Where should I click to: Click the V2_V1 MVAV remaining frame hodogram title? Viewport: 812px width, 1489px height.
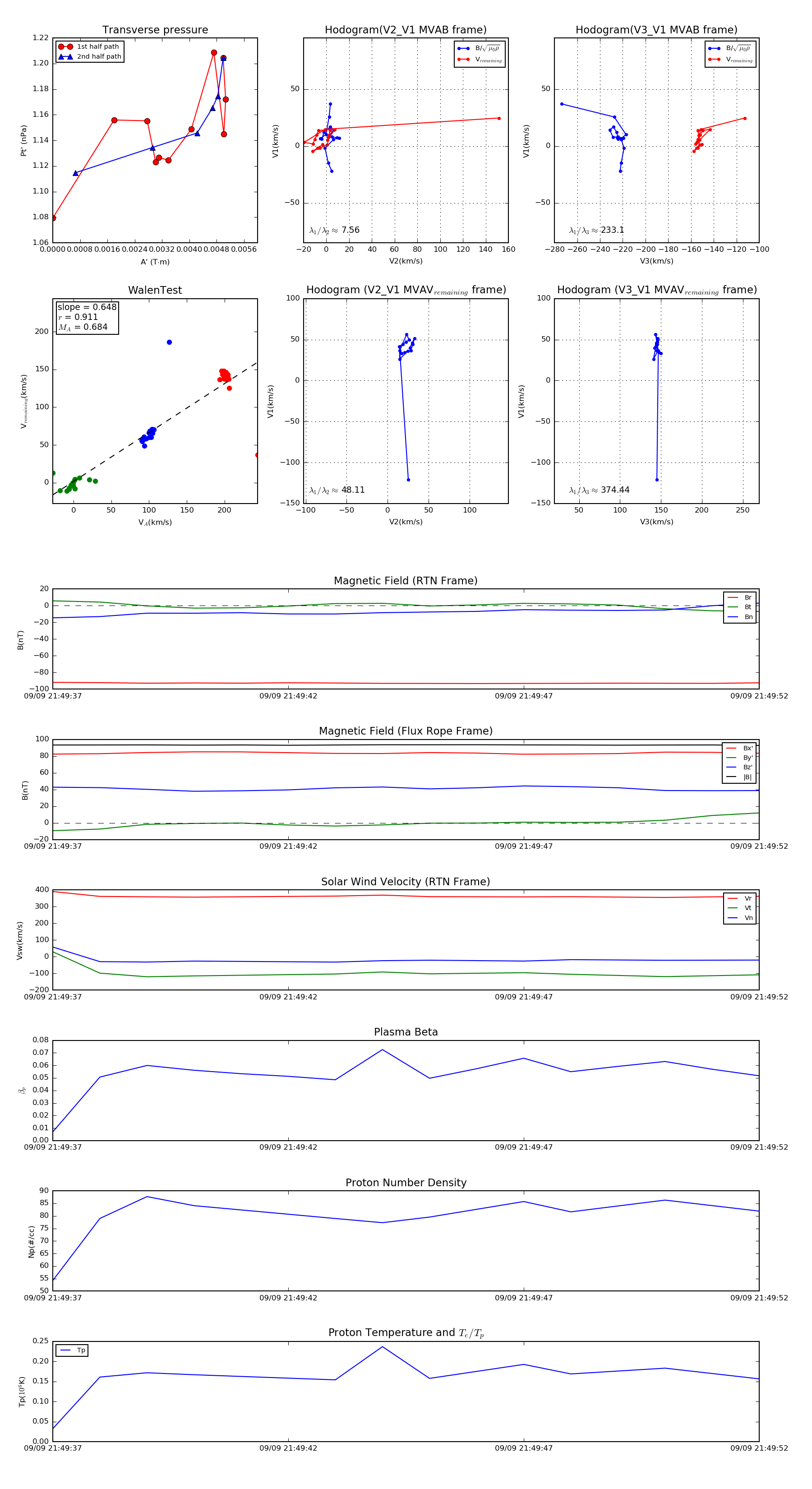(x=406, y=290)
